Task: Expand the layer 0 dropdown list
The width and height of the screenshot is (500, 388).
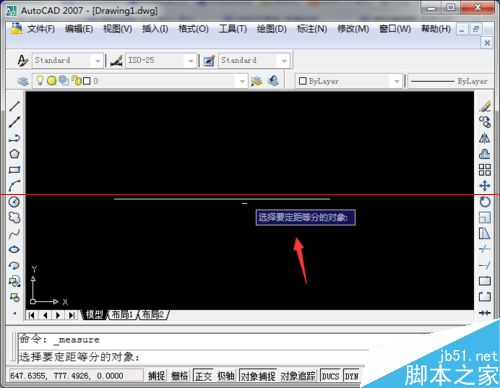Action: coord(242,81)
